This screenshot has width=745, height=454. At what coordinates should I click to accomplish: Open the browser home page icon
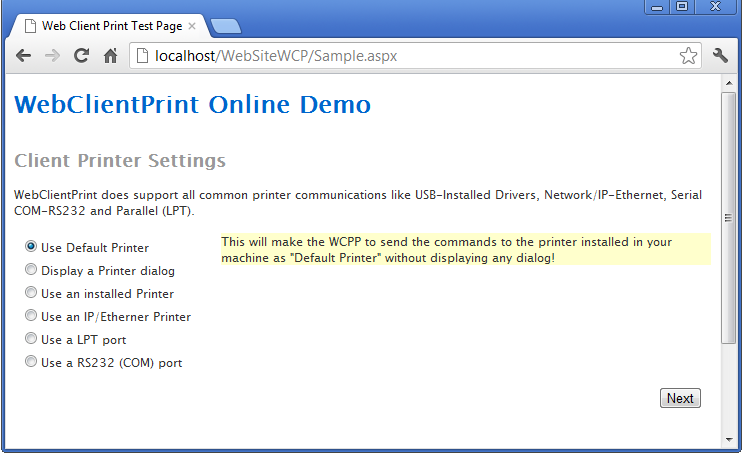click(110, 56)
